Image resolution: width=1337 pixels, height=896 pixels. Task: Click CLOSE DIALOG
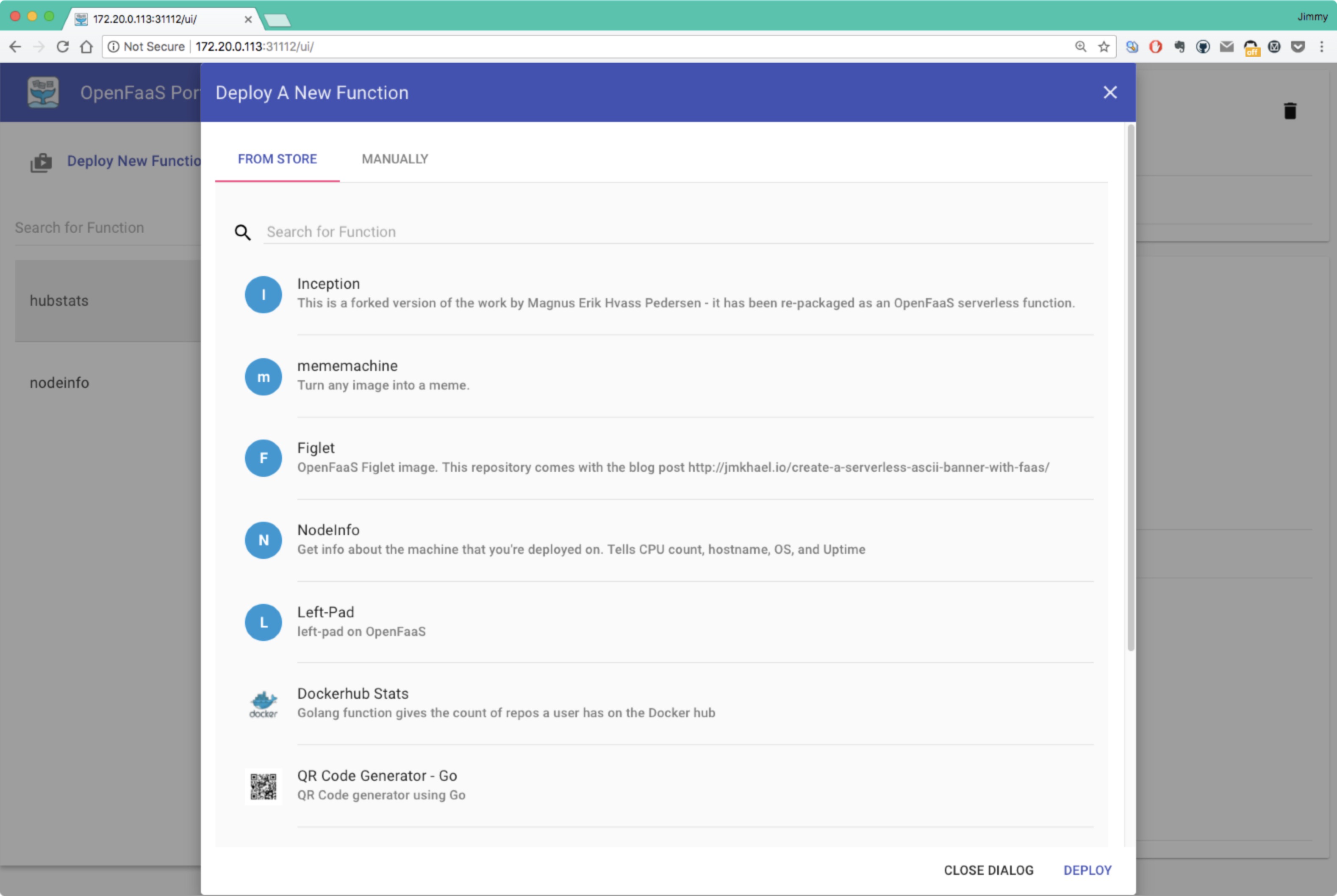pyautogui.click(x=988, y=870)
